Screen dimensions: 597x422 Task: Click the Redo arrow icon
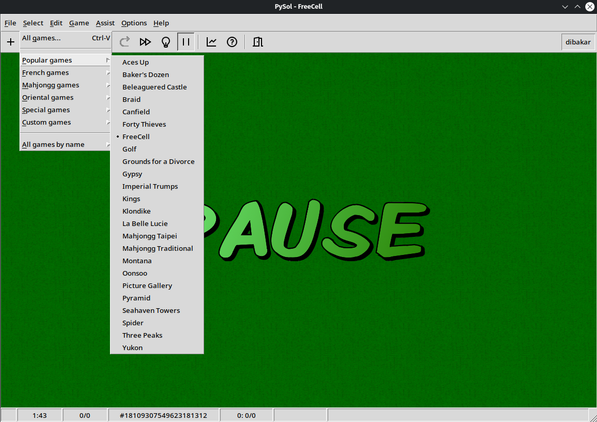click(125, 42)
